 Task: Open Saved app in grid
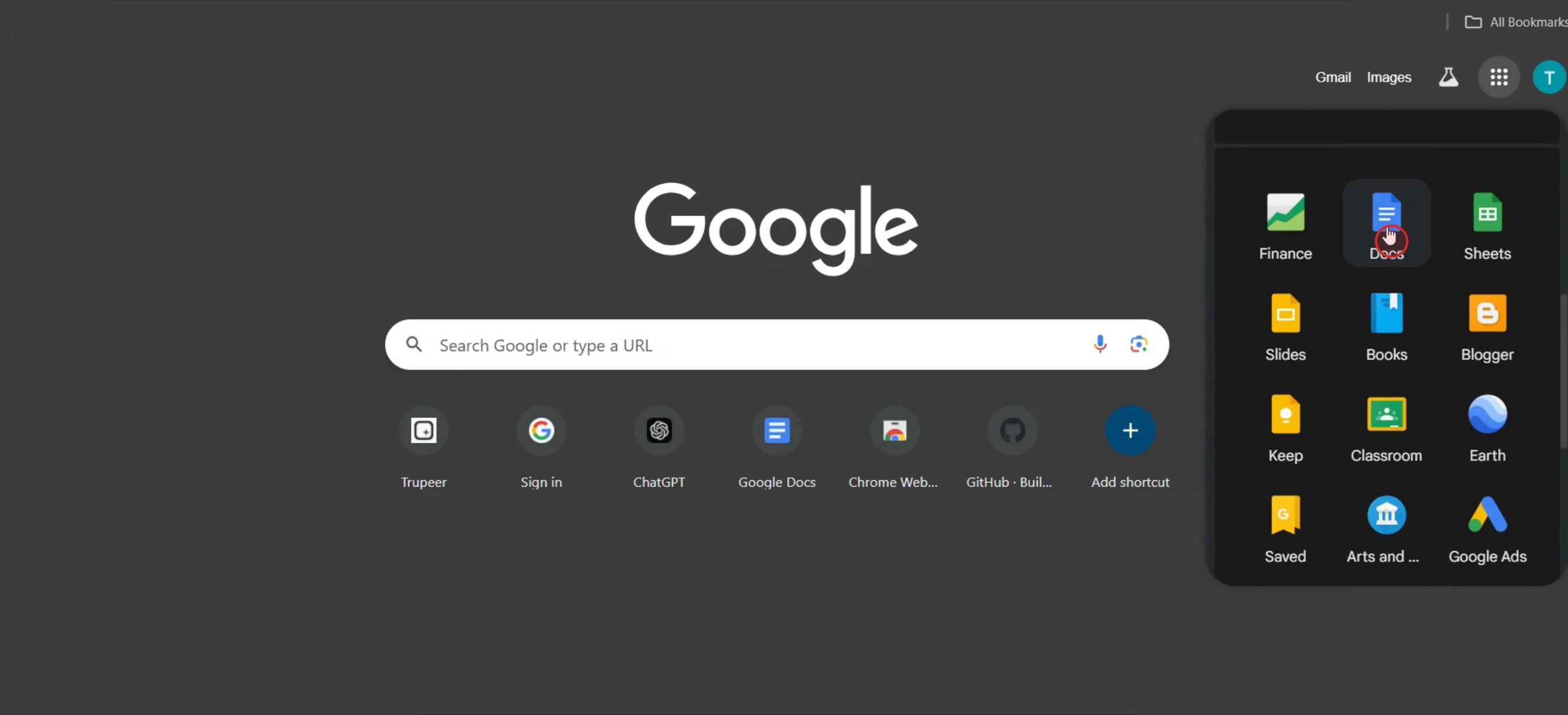tap(1285, 527)
